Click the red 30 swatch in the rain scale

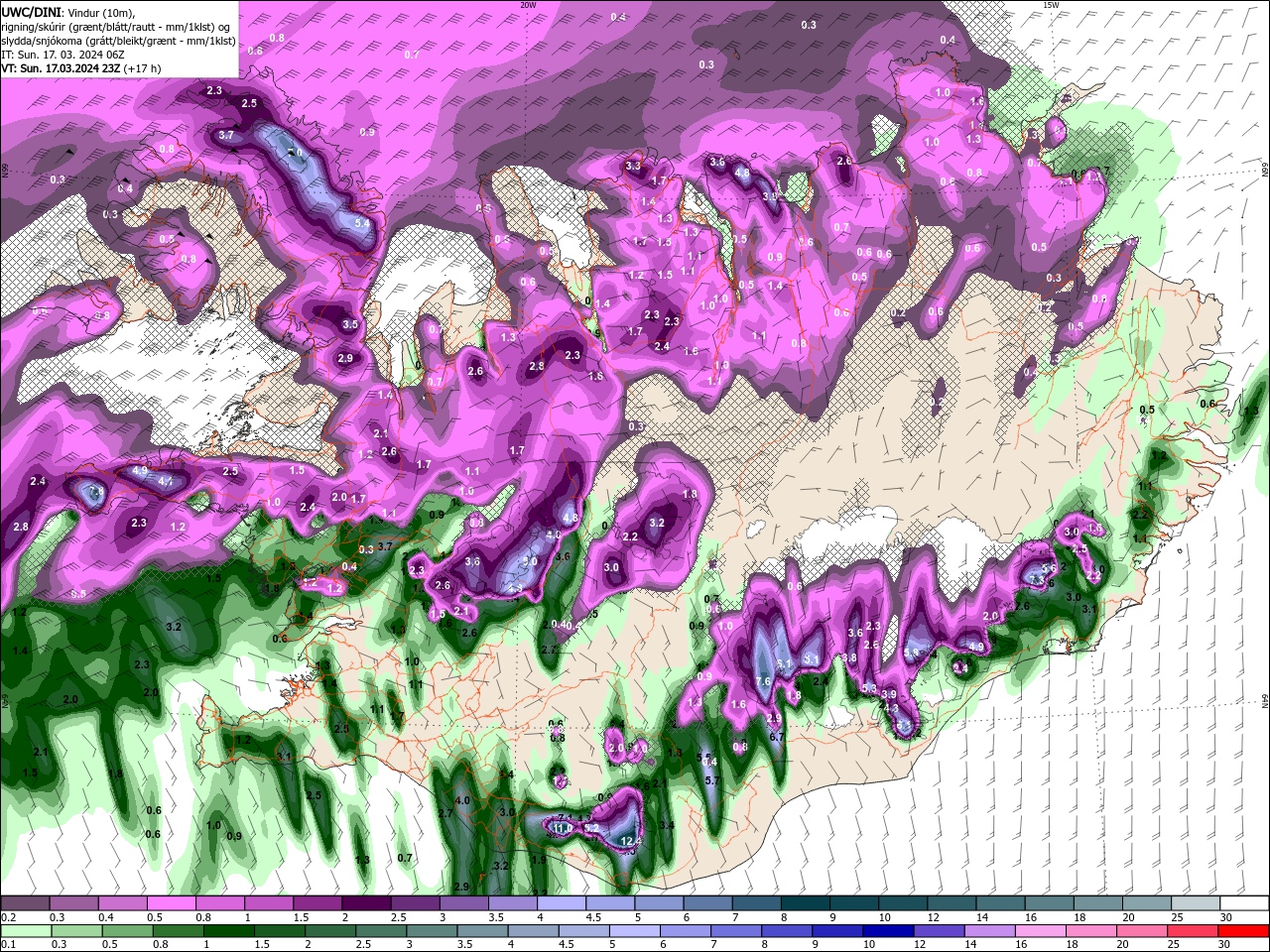click(x=1243, y=930)
